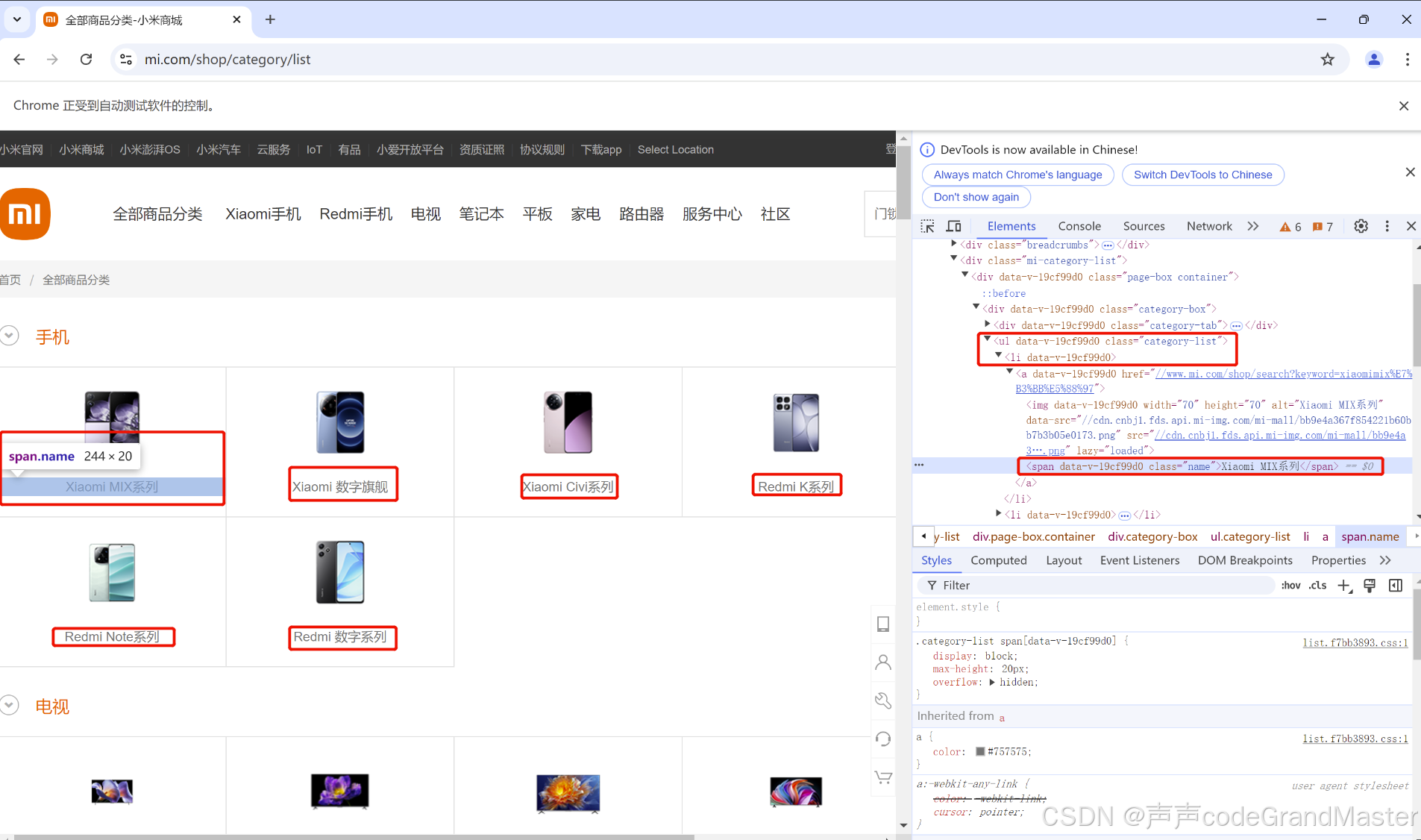Screen dimensions: 1421x840
Task: Open the Computed styles tab
Action: point(999,560)
